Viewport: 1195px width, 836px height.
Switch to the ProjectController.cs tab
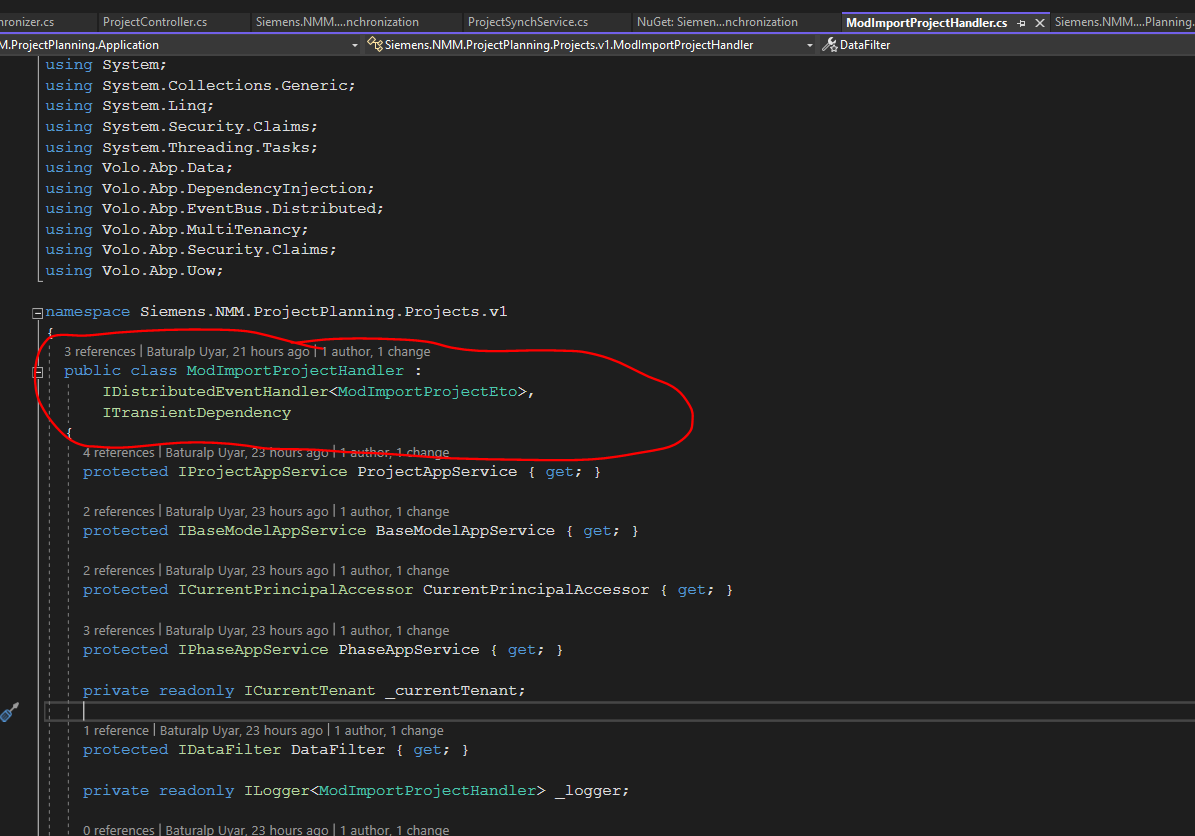[155, 22]
